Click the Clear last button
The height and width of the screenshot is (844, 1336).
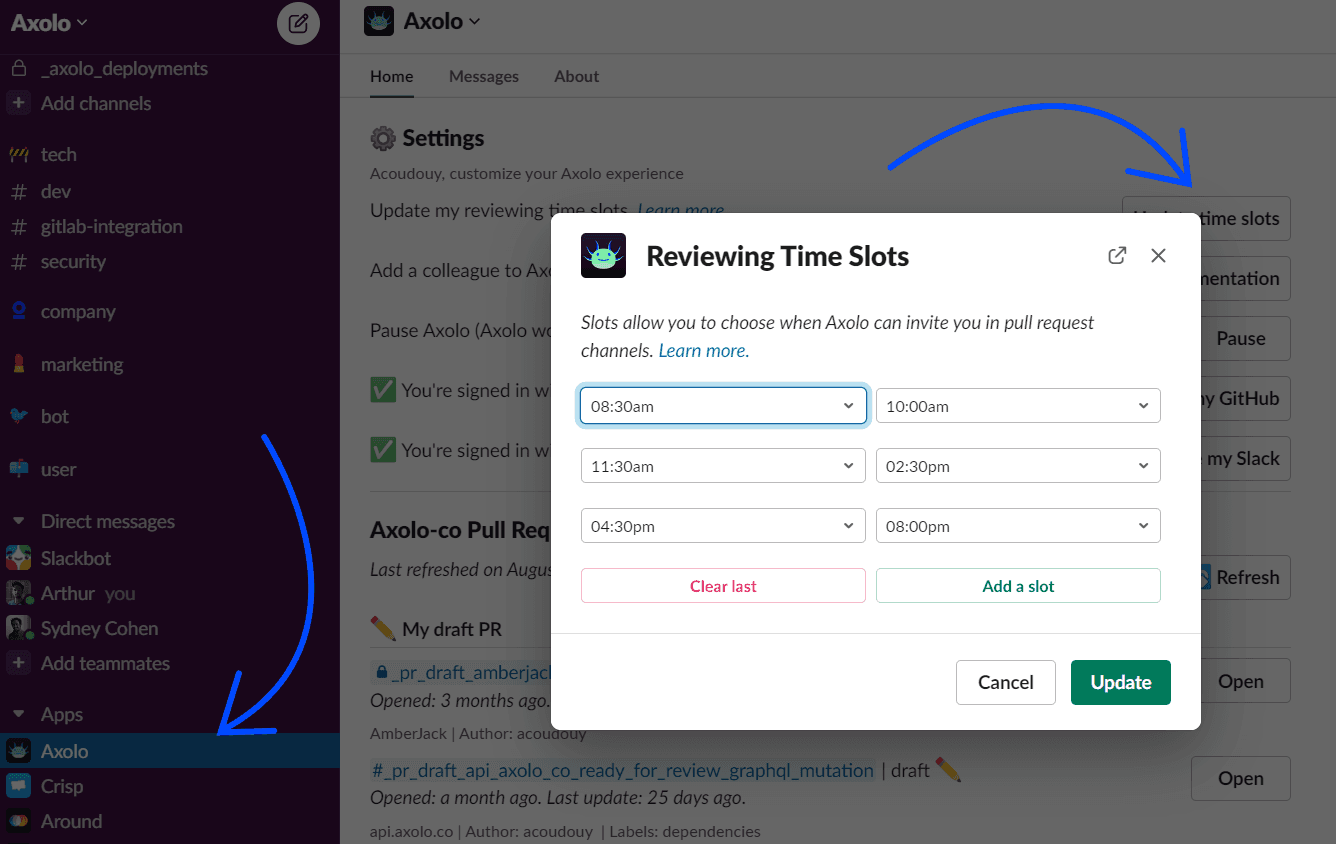pyautogui.click(x=723, y=586)
